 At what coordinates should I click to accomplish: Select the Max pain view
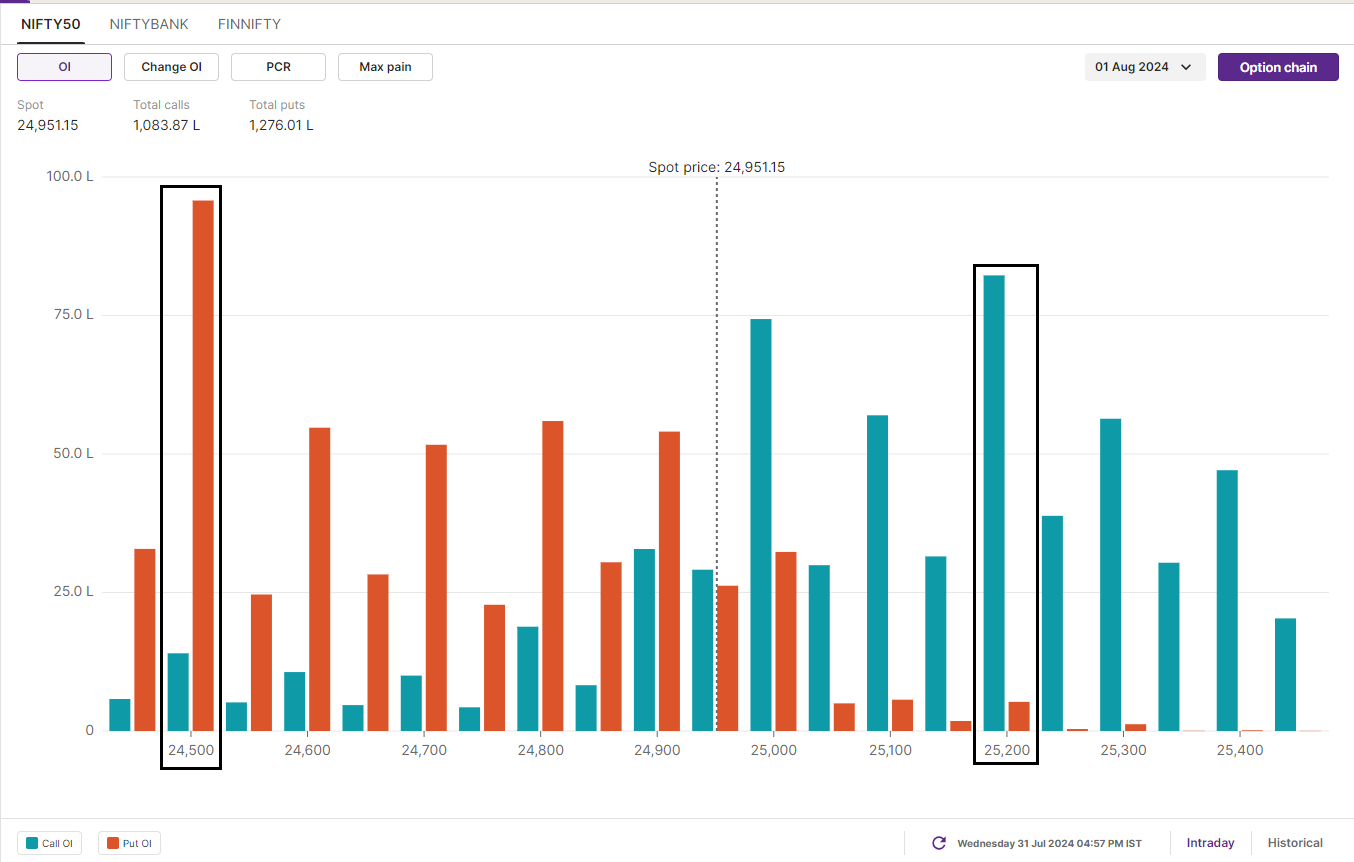coord(385,67)
